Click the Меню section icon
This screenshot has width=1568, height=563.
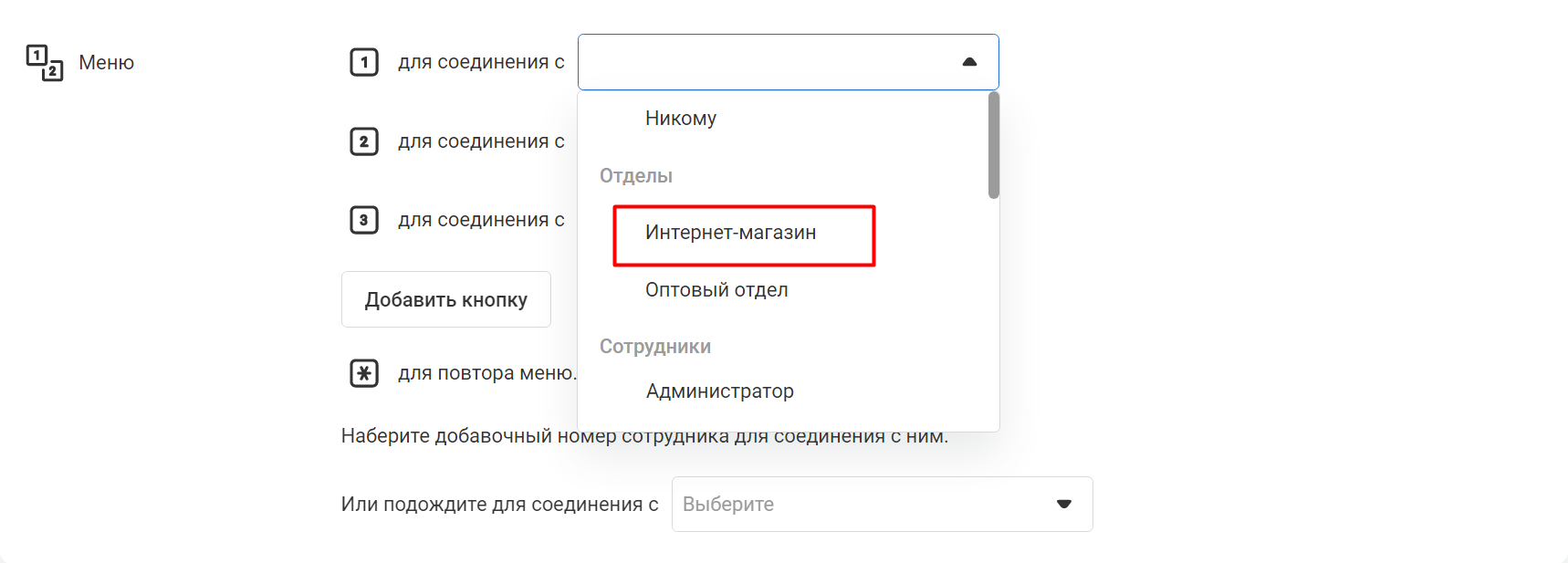tap(44, 62)
